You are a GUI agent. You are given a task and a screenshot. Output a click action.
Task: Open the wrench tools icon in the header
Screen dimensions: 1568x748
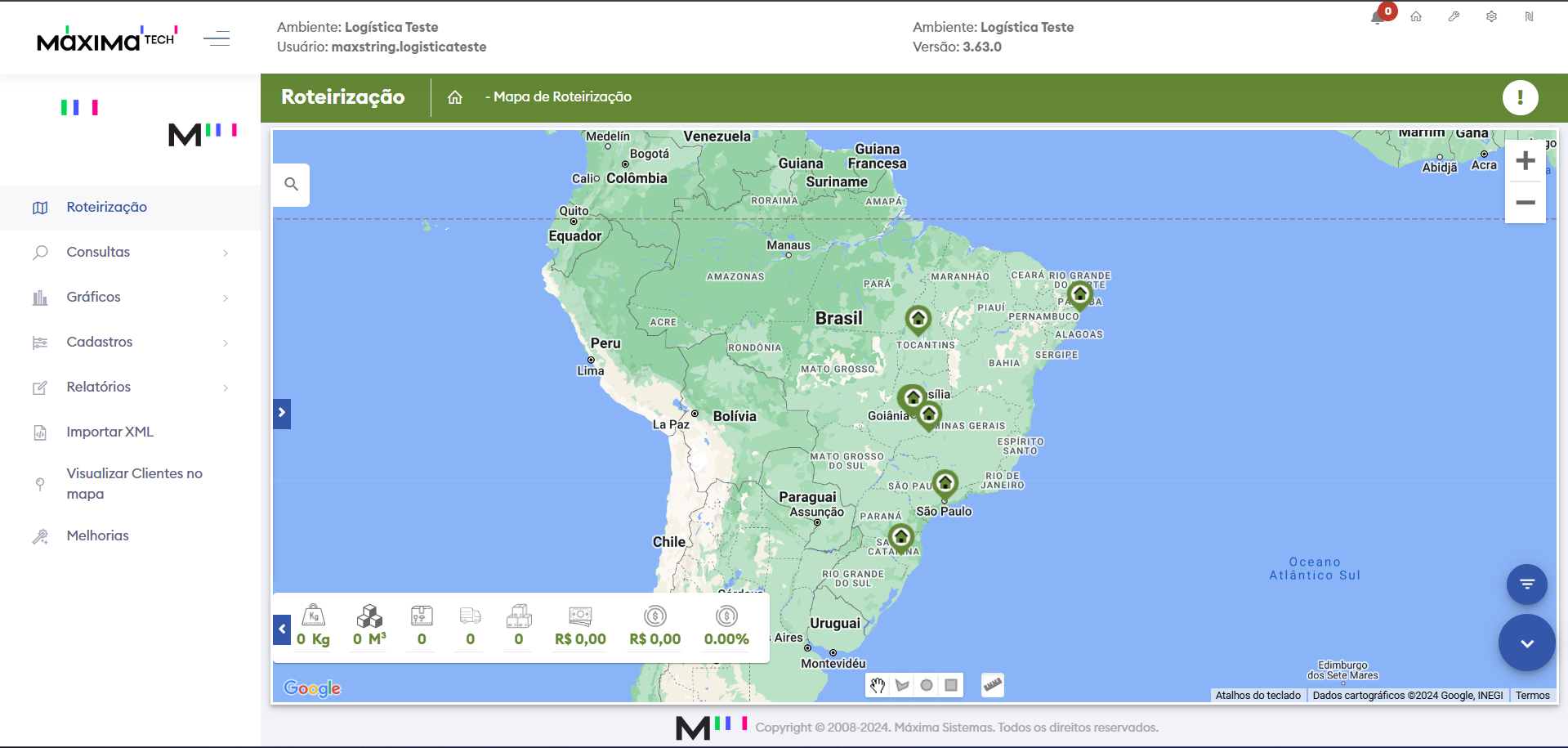pos(1454,16)
